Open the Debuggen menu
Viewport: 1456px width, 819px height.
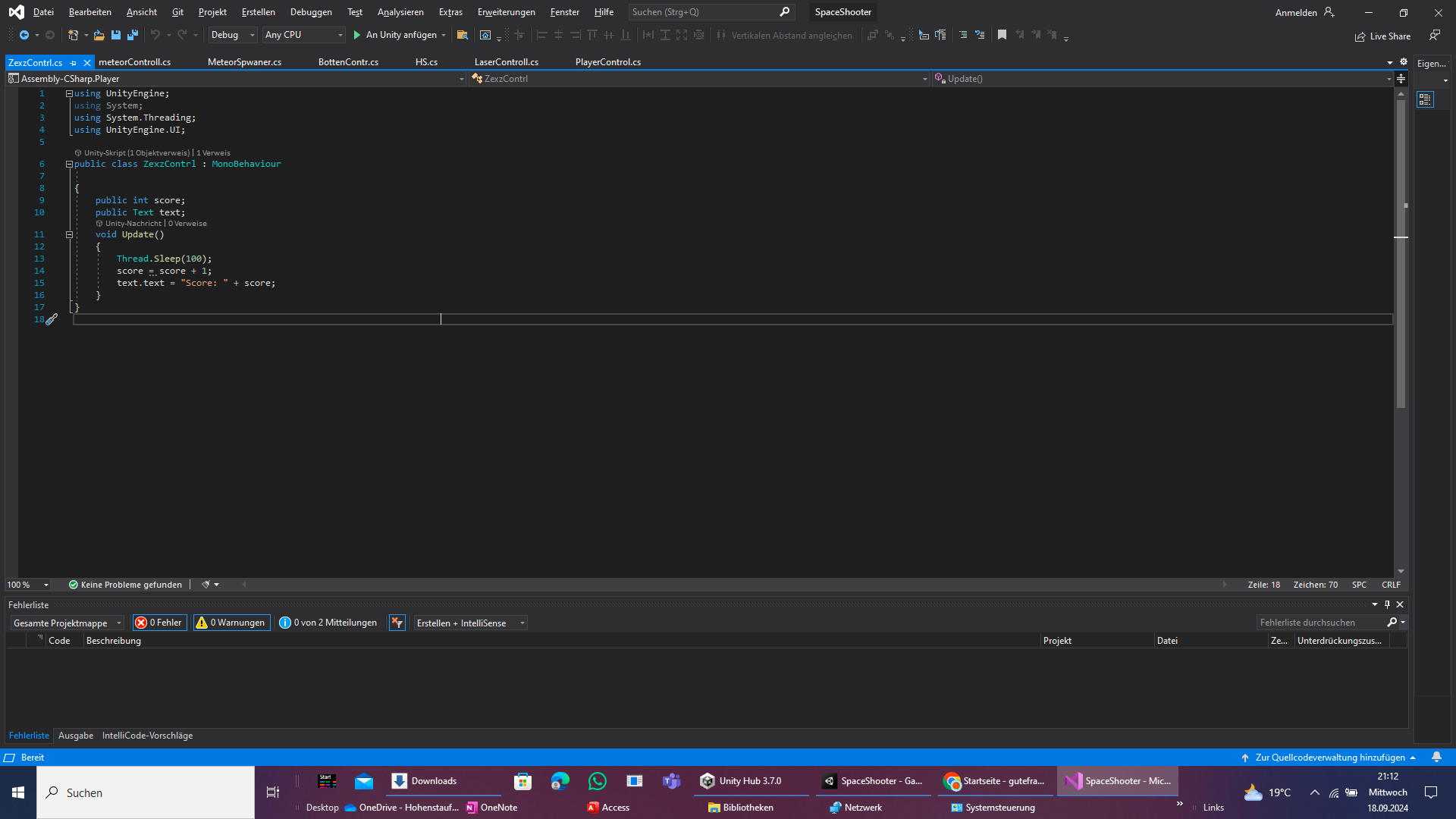point(311,12)
